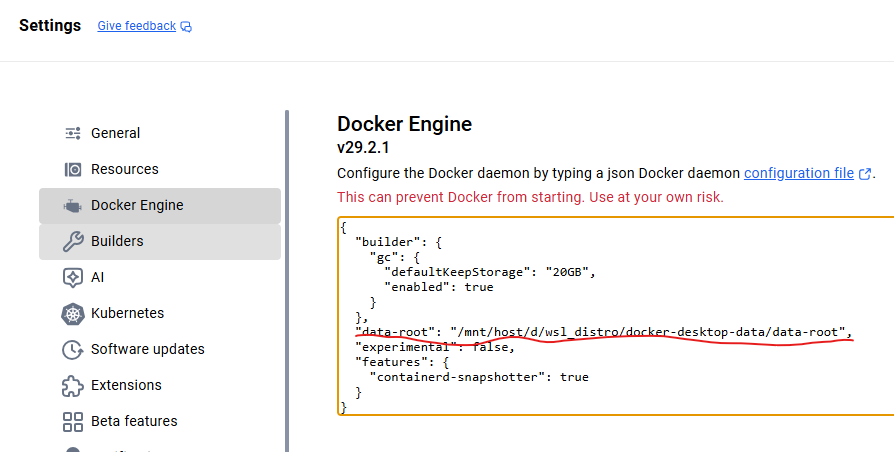Viewport: 894px width, 452px height.
Task: Click the General sliders icon in sidebar
Action: tap(72, 133)
